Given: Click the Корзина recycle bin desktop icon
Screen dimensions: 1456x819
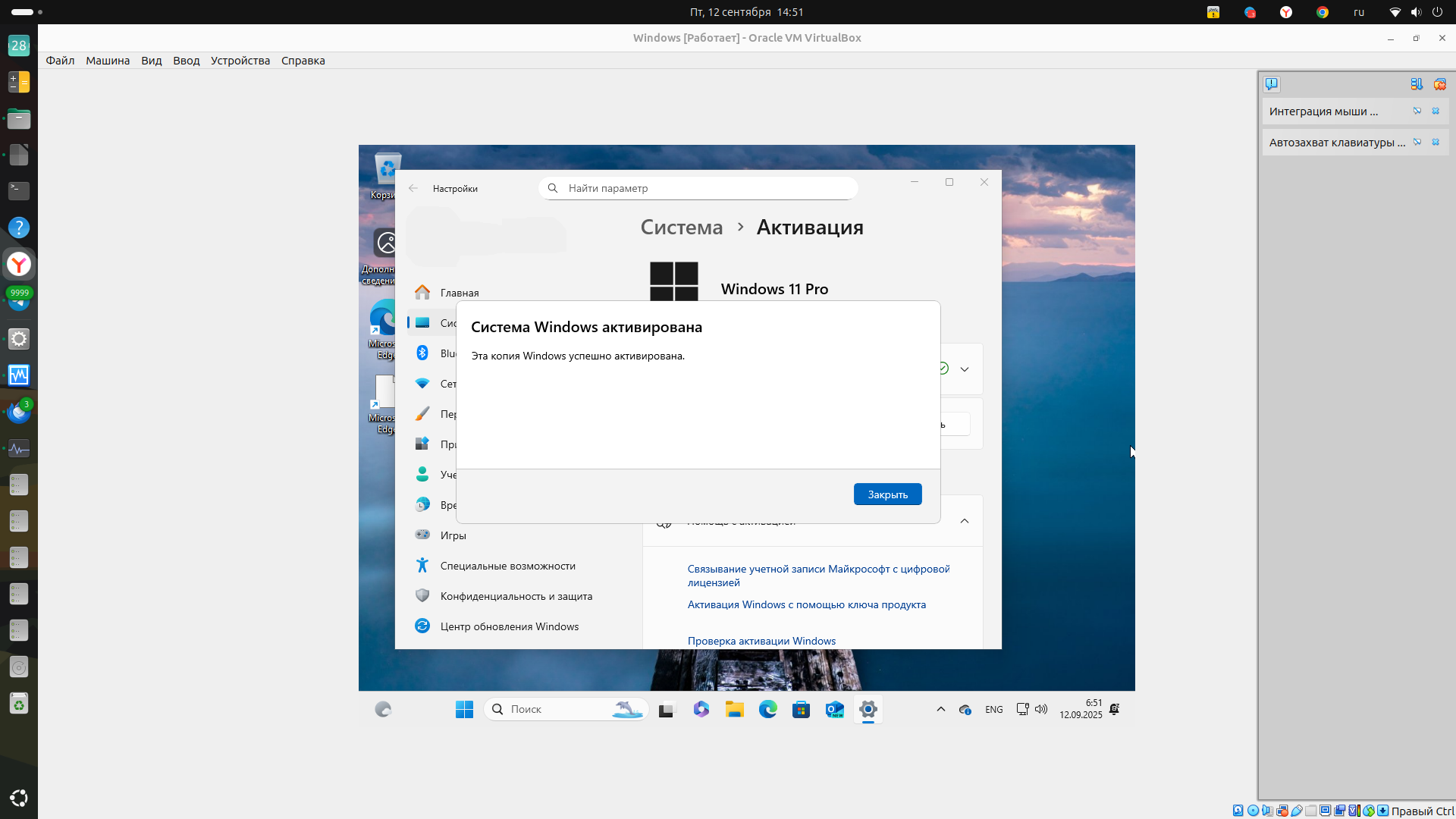Looking at the screenshot, I should click(x=386, y=175).
